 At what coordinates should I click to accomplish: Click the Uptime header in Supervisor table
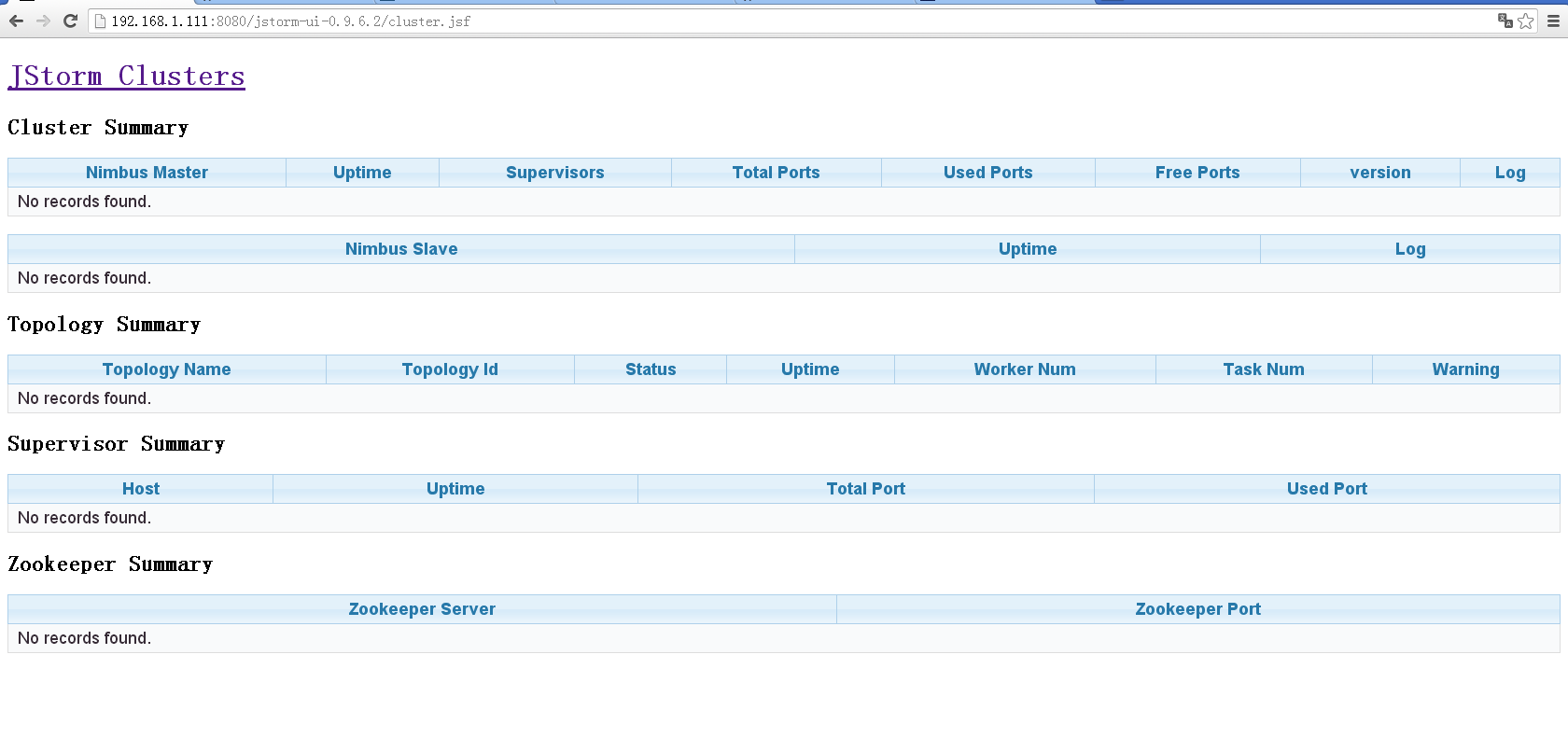(x=455, y=489)
